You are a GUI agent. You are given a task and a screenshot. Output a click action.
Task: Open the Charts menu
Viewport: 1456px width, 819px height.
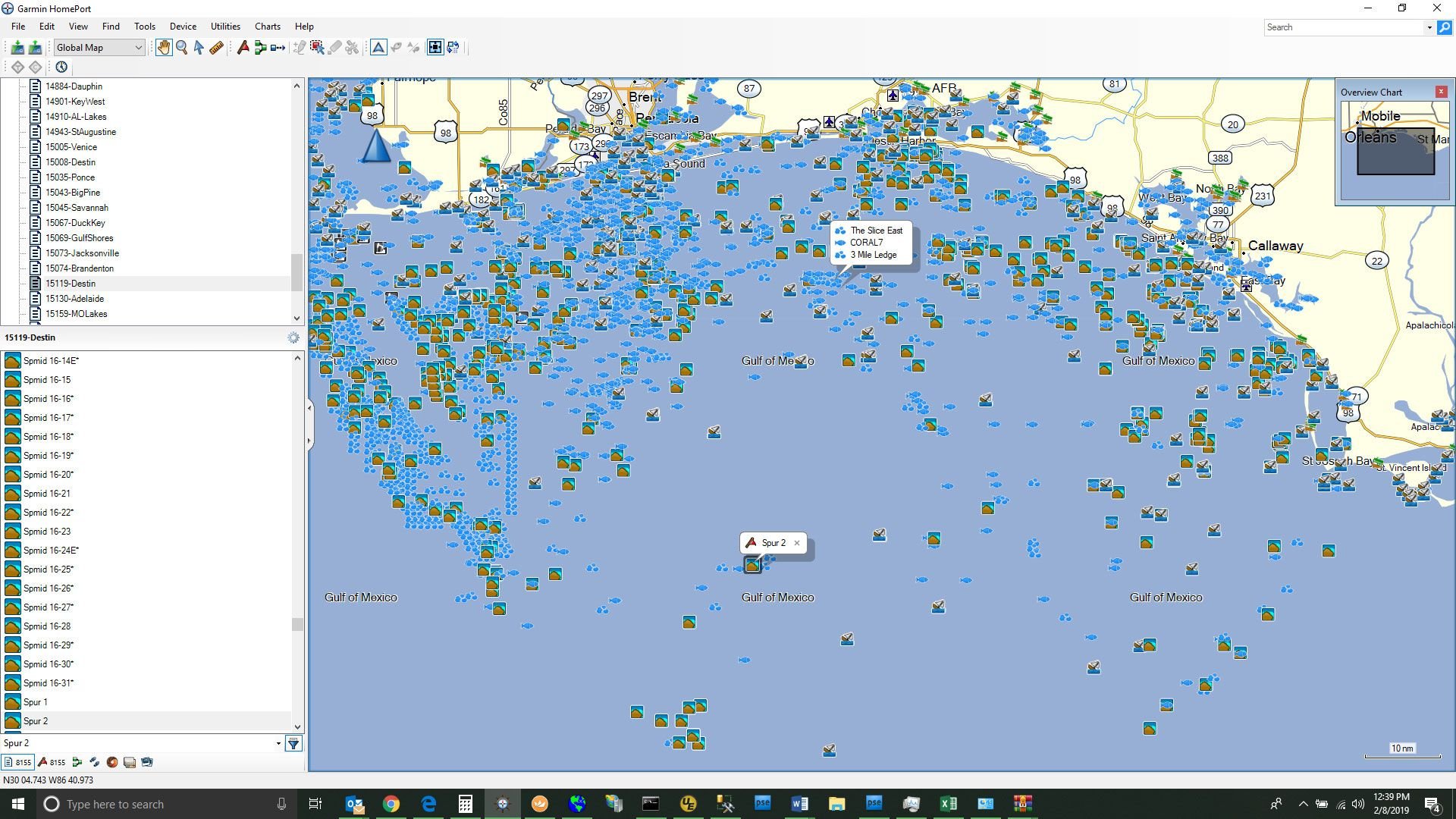pyautogui.click(x=268, y=27)
